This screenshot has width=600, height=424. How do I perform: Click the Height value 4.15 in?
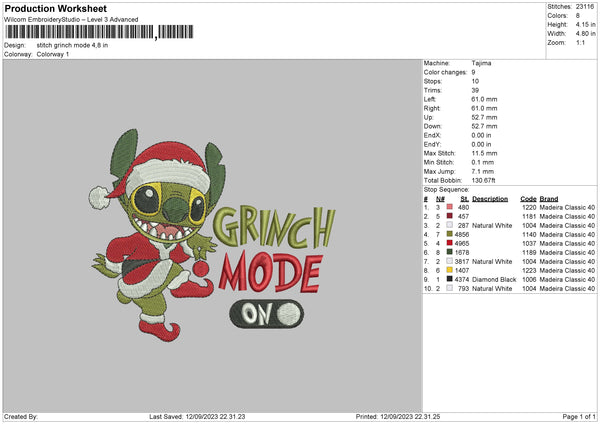click(585, 24)
